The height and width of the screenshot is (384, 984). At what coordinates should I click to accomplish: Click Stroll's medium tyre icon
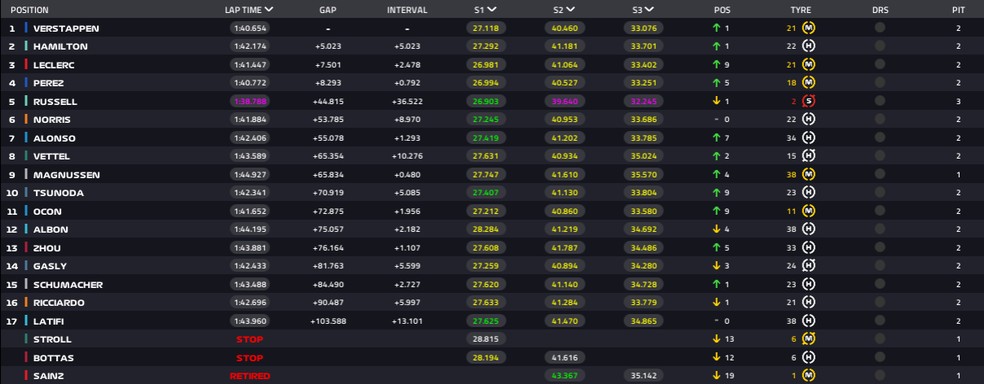(x=809, y=339)
